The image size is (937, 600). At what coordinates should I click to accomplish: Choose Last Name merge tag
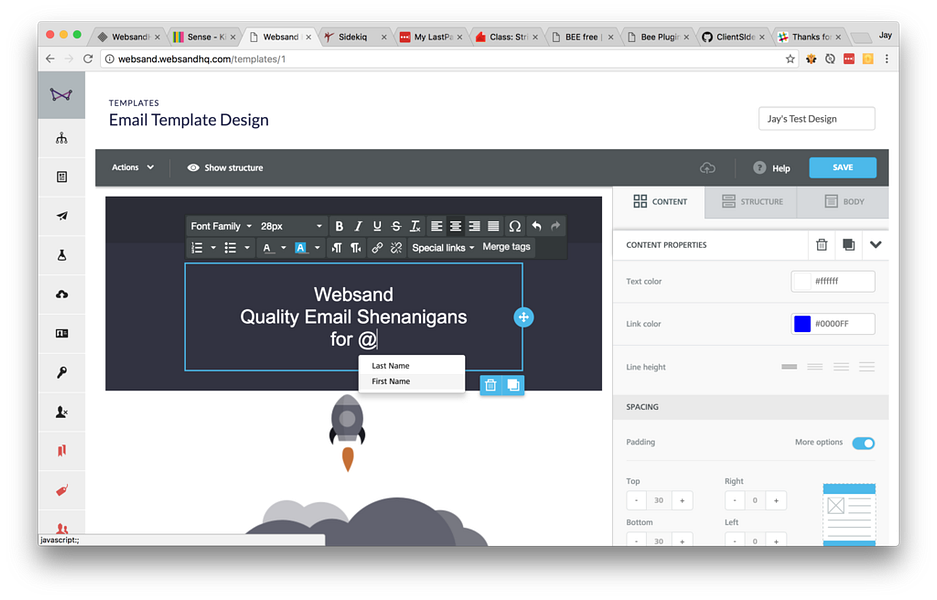tap(412, 366)
